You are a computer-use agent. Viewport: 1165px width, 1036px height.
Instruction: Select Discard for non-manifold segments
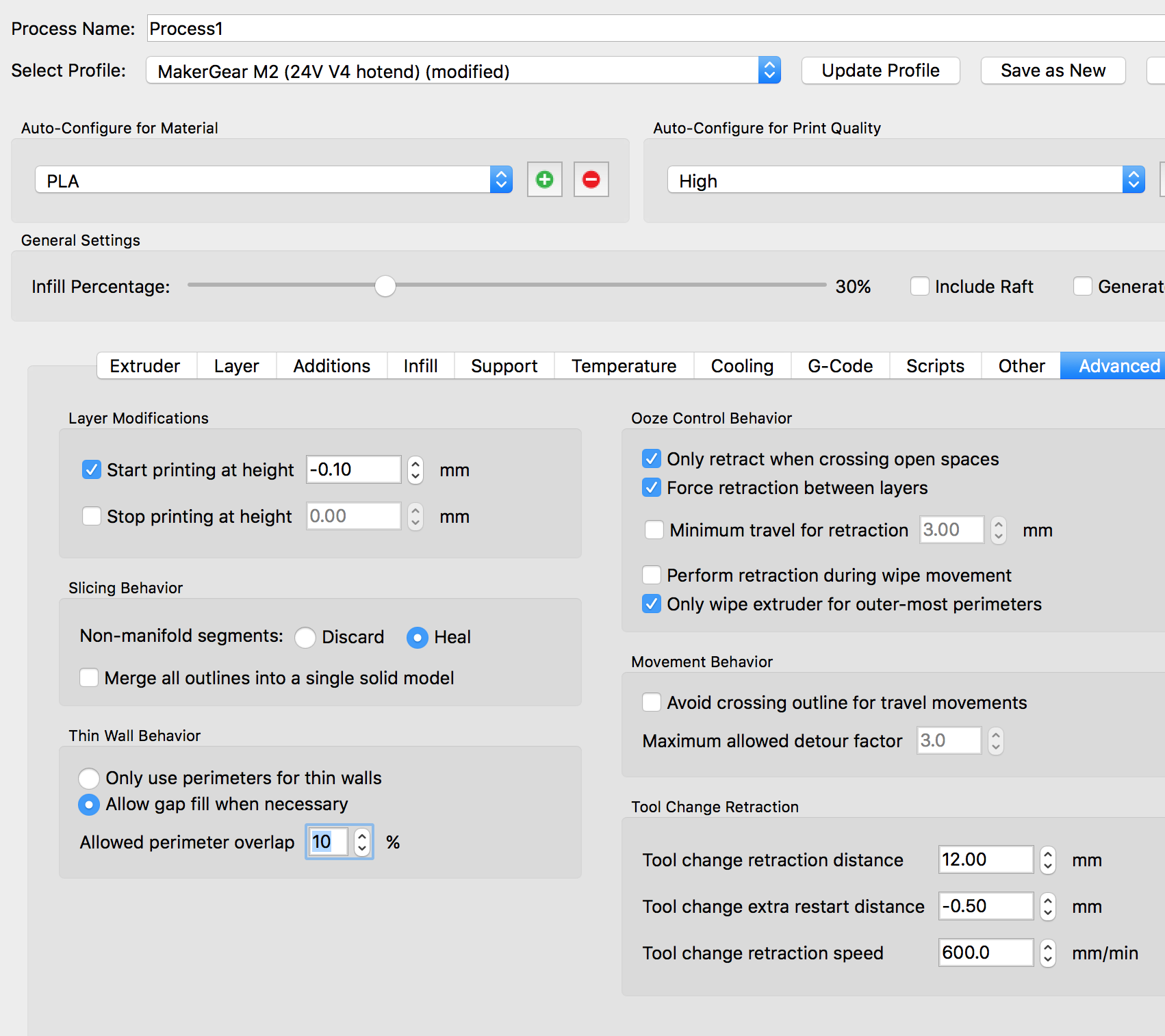click(305, 637)
